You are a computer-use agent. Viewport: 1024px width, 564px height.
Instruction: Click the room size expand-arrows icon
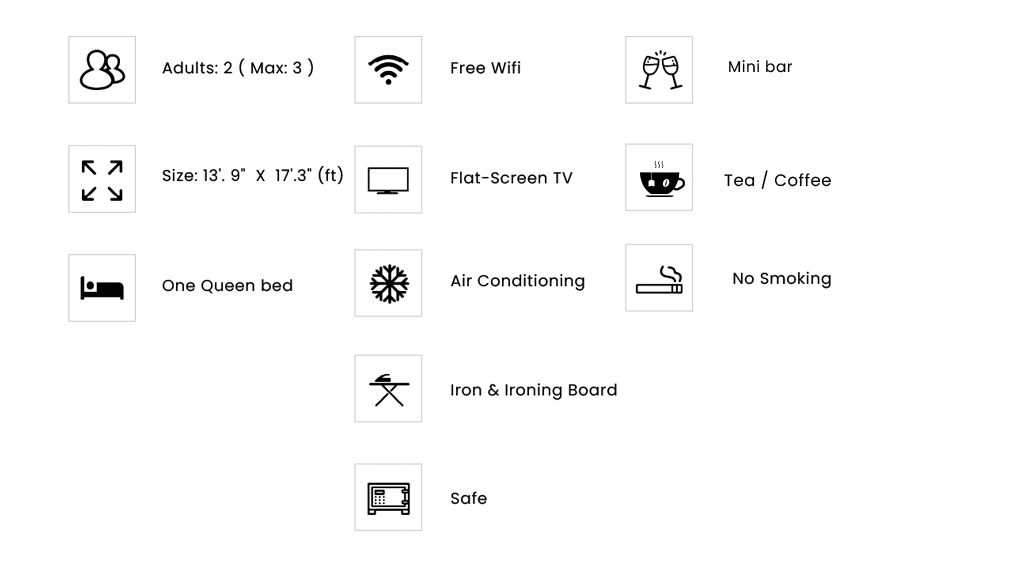point(102,179)
